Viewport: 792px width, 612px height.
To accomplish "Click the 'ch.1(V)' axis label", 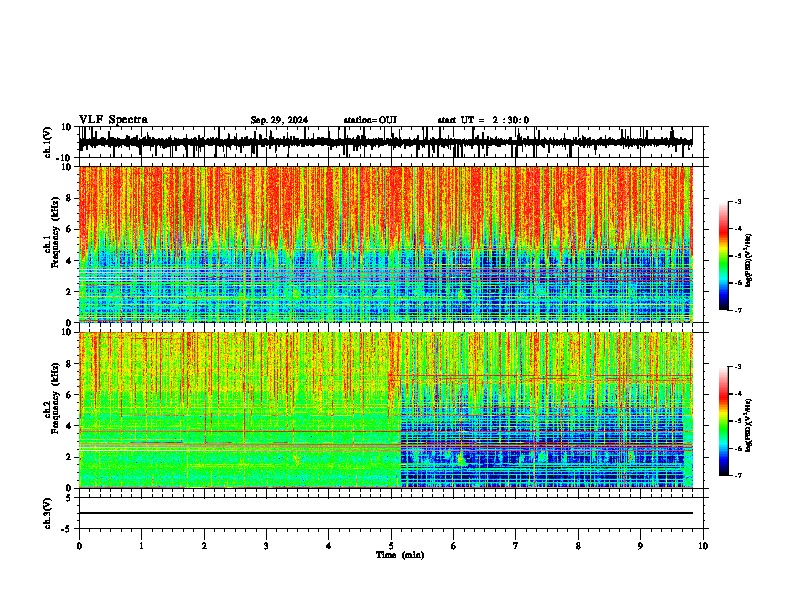I will click(x=48, y=142).
